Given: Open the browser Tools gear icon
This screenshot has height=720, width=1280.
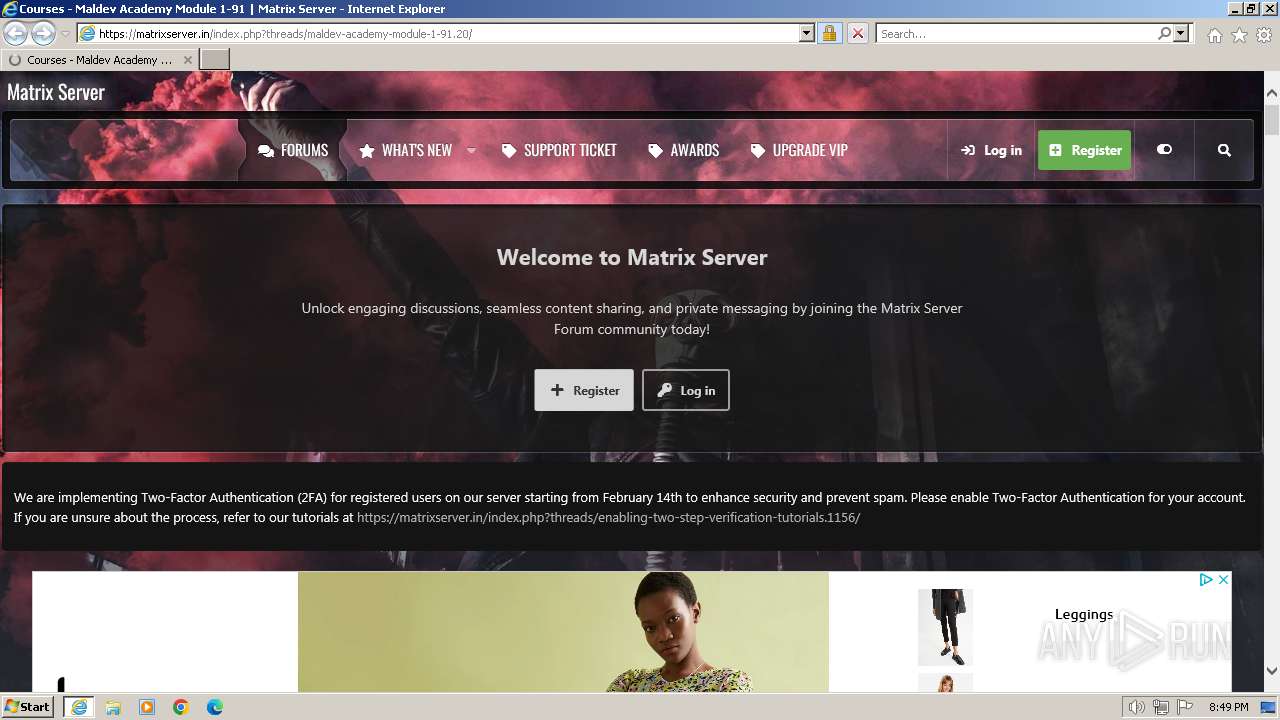Looking at the screenshot, I should pos(1264,34).
